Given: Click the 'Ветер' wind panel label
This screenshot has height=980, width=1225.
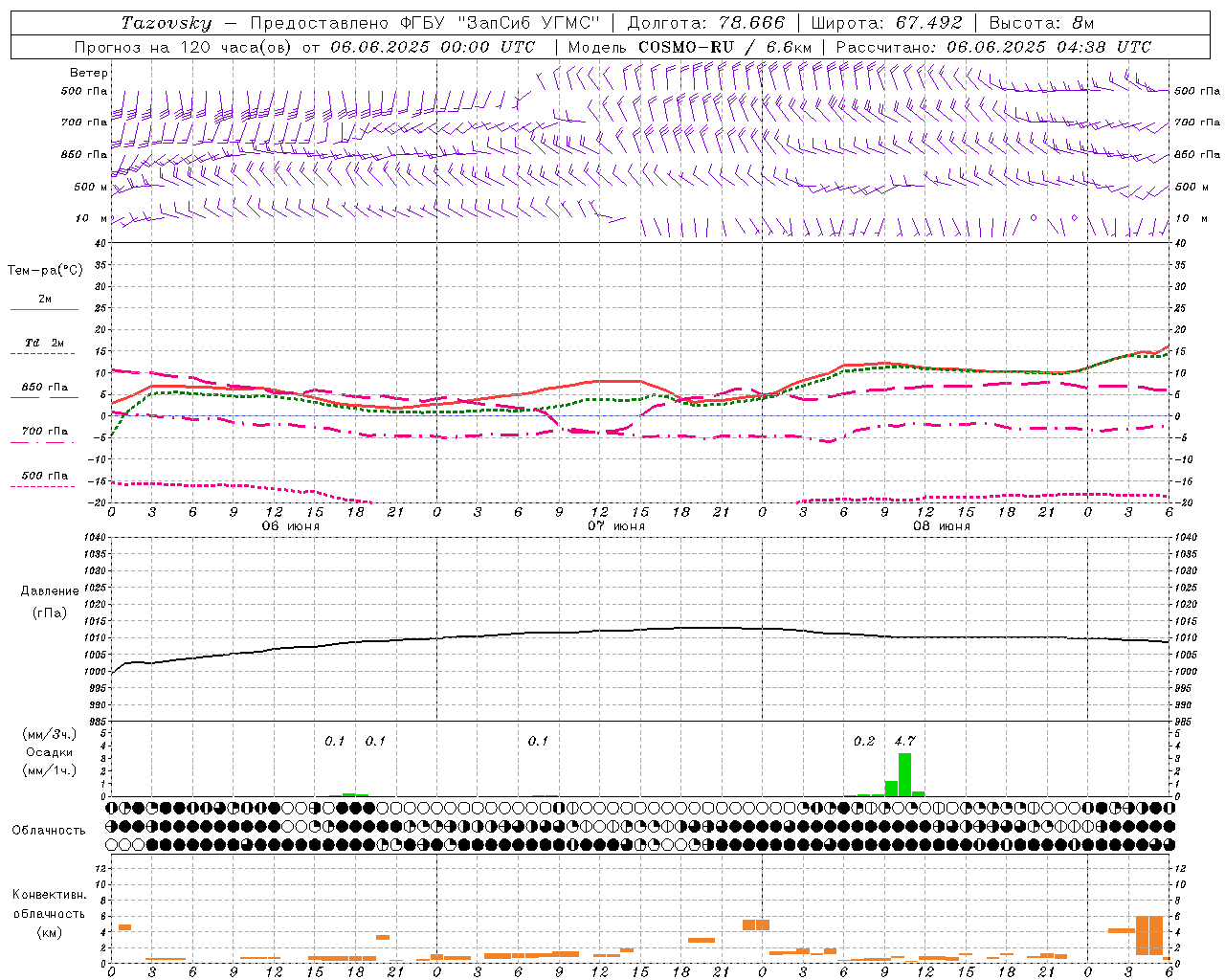Looking at the screenshot, I should point(89,73).
